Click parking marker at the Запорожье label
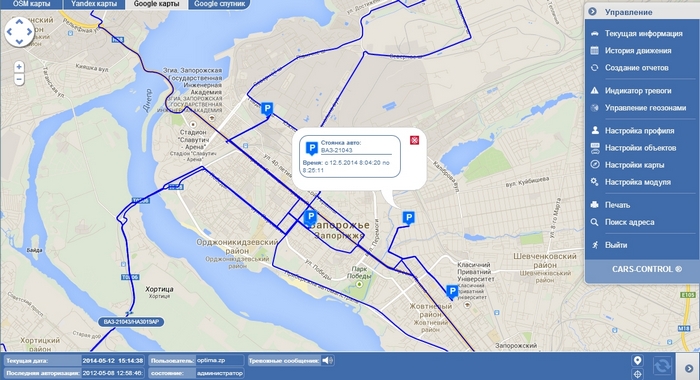 310,218
